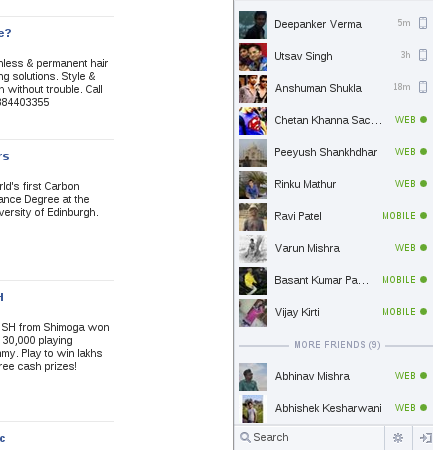
Task: Select Abhishek Kesharwani in chat list
Action: point(334,409)
